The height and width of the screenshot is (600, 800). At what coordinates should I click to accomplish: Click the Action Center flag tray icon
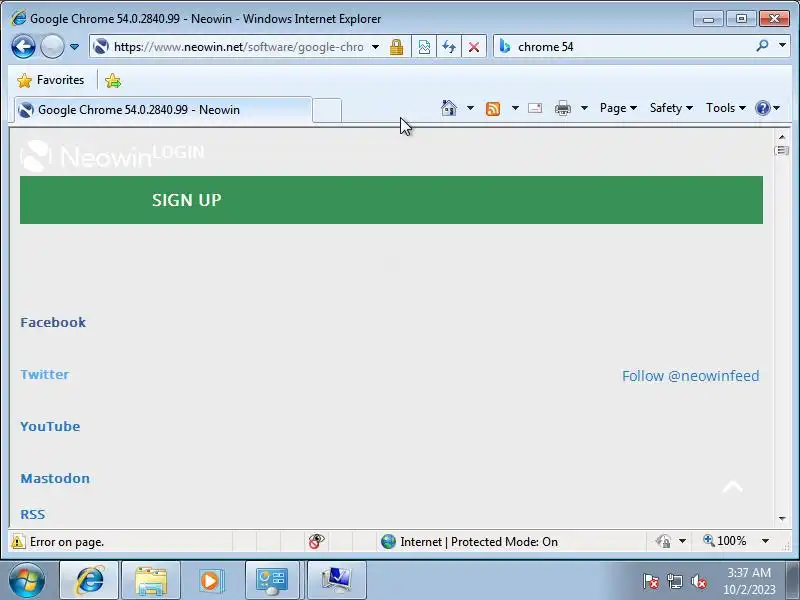pos(650,581)
